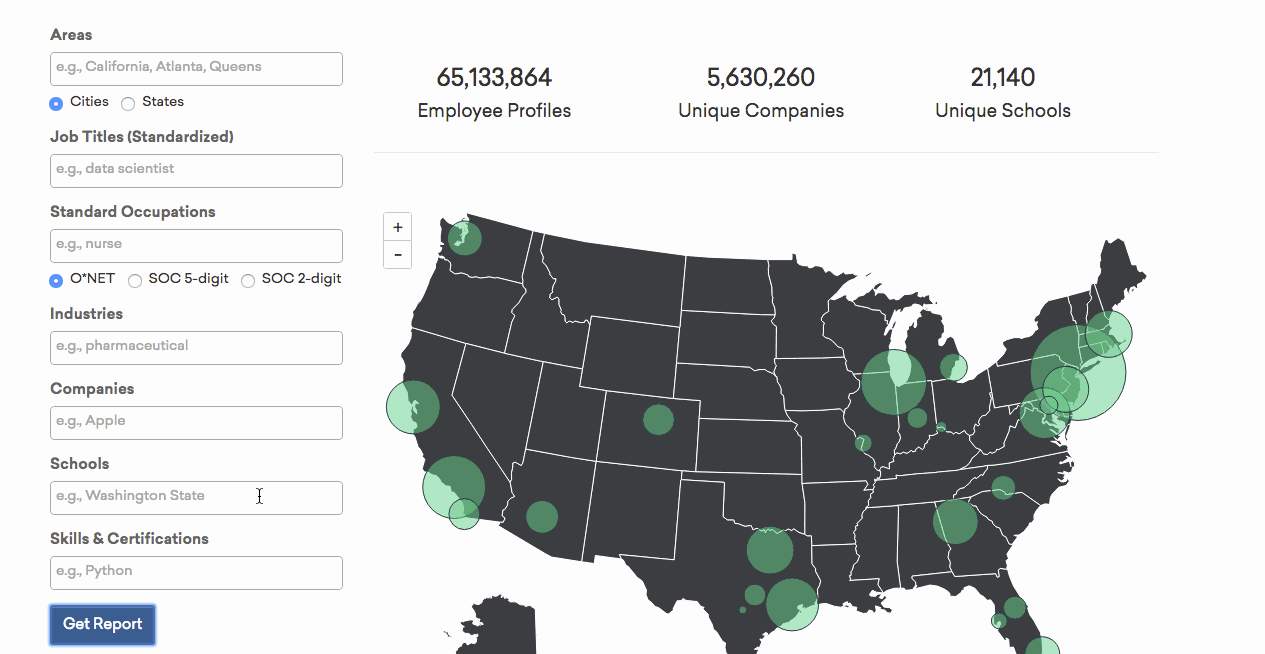Choose the SOC 5-digit radio option

pyautogui.click(x=135, y=280)
